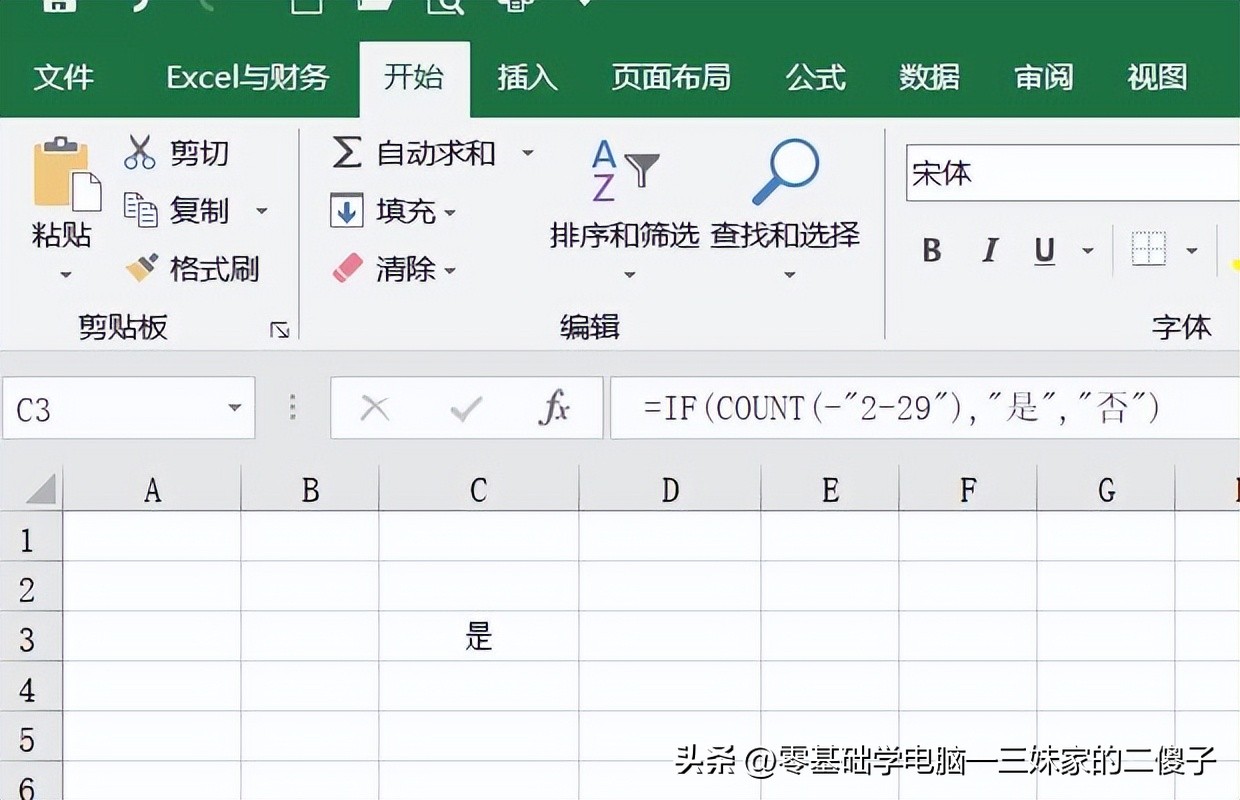The image size is (1240, 800).
Task: Click the Paste clipboard icon
Action: pyautogui.click(x=66, y=176)
